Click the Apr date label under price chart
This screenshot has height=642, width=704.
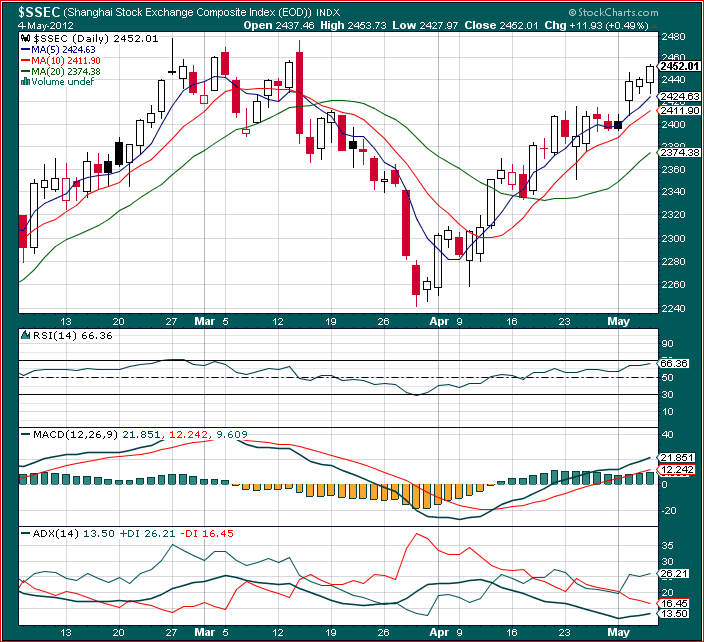[439, 321]
